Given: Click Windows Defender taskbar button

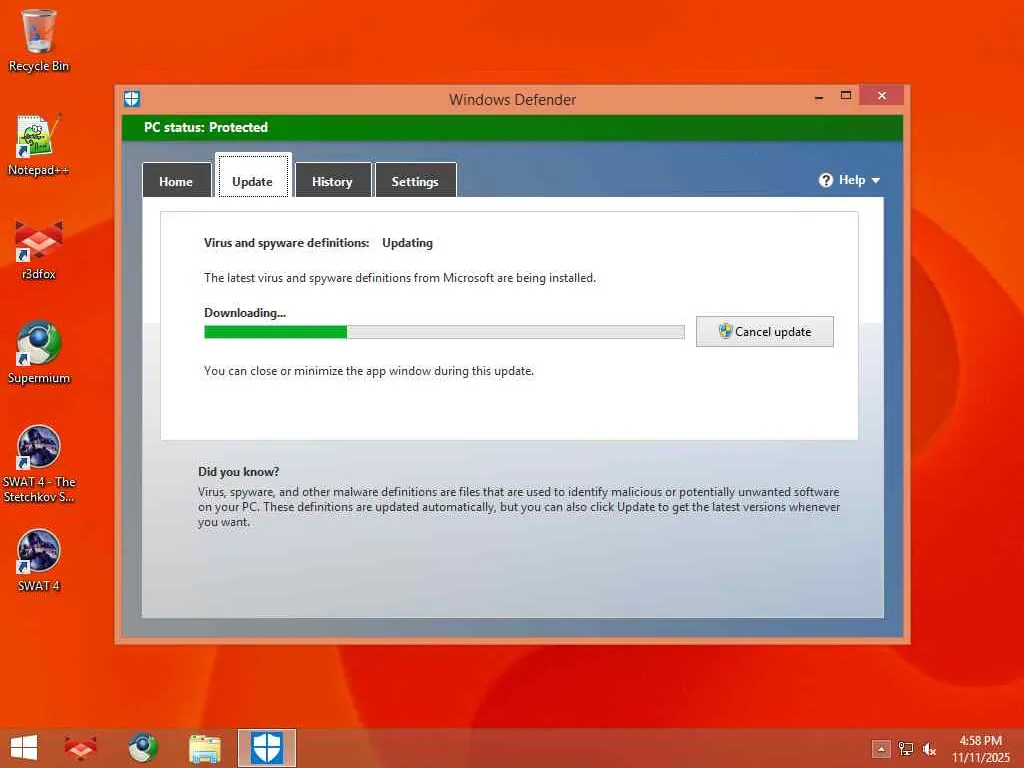Looking at the screenshot, I should coord(266,748).
